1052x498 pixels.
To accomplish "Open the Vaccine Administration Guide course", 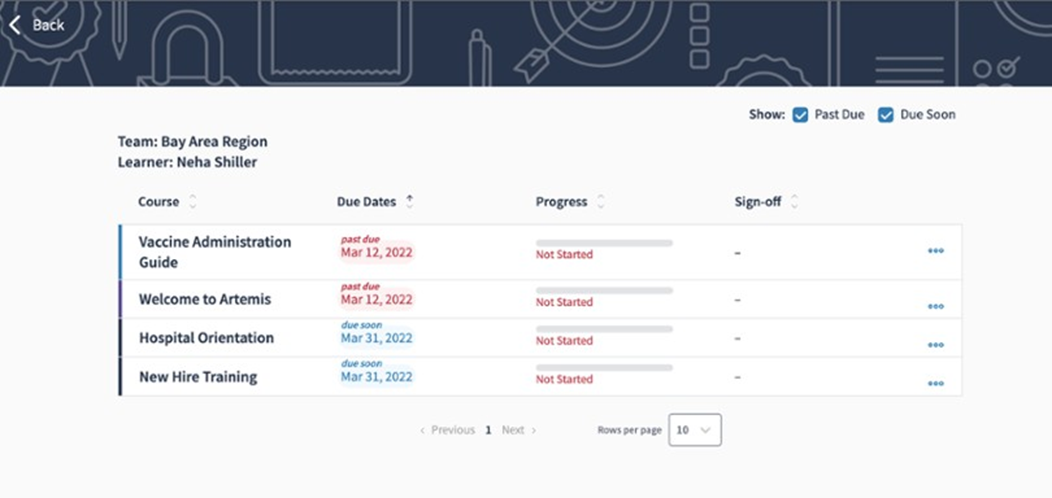I will (x=214, y=252).
